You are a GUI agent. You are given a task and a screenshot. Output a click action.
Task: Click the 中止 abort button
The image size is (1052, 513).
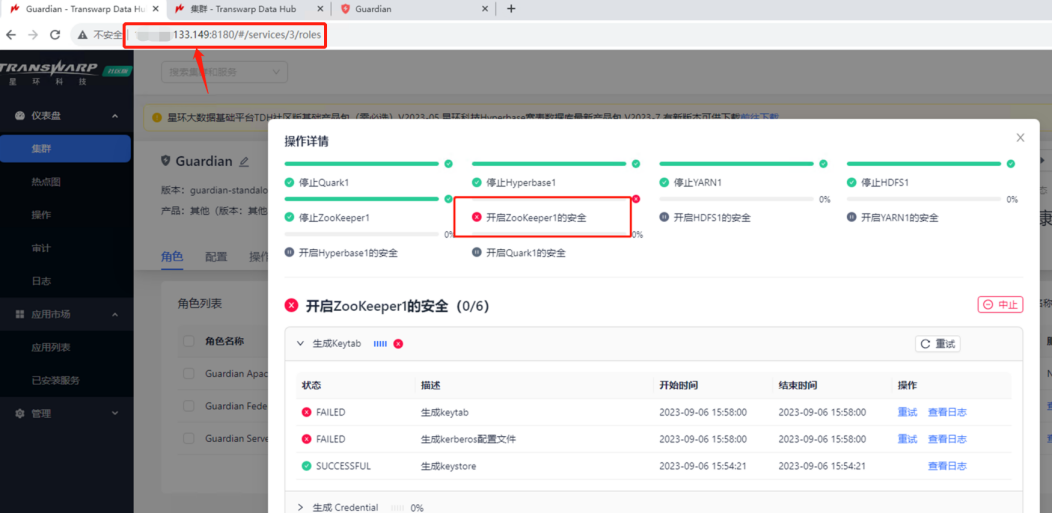click(1000, 304)
